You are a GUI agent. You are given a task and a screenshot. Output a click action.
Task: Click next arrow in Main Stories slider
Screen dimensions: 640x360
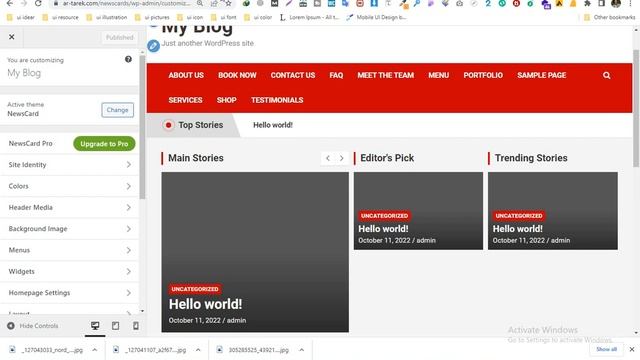342,158
